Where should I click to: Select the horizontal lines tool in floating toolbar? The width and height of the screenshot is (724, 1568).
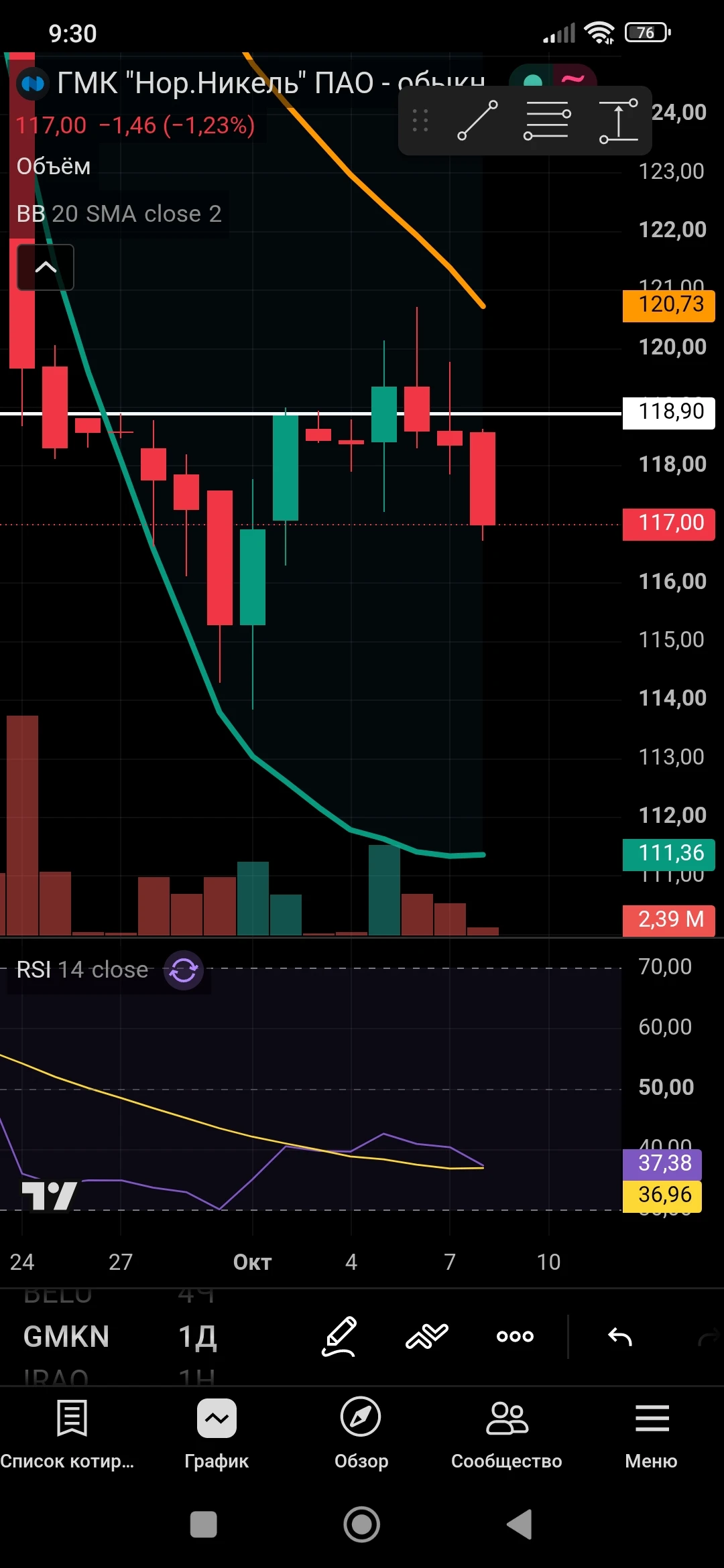tap(547, 121)
